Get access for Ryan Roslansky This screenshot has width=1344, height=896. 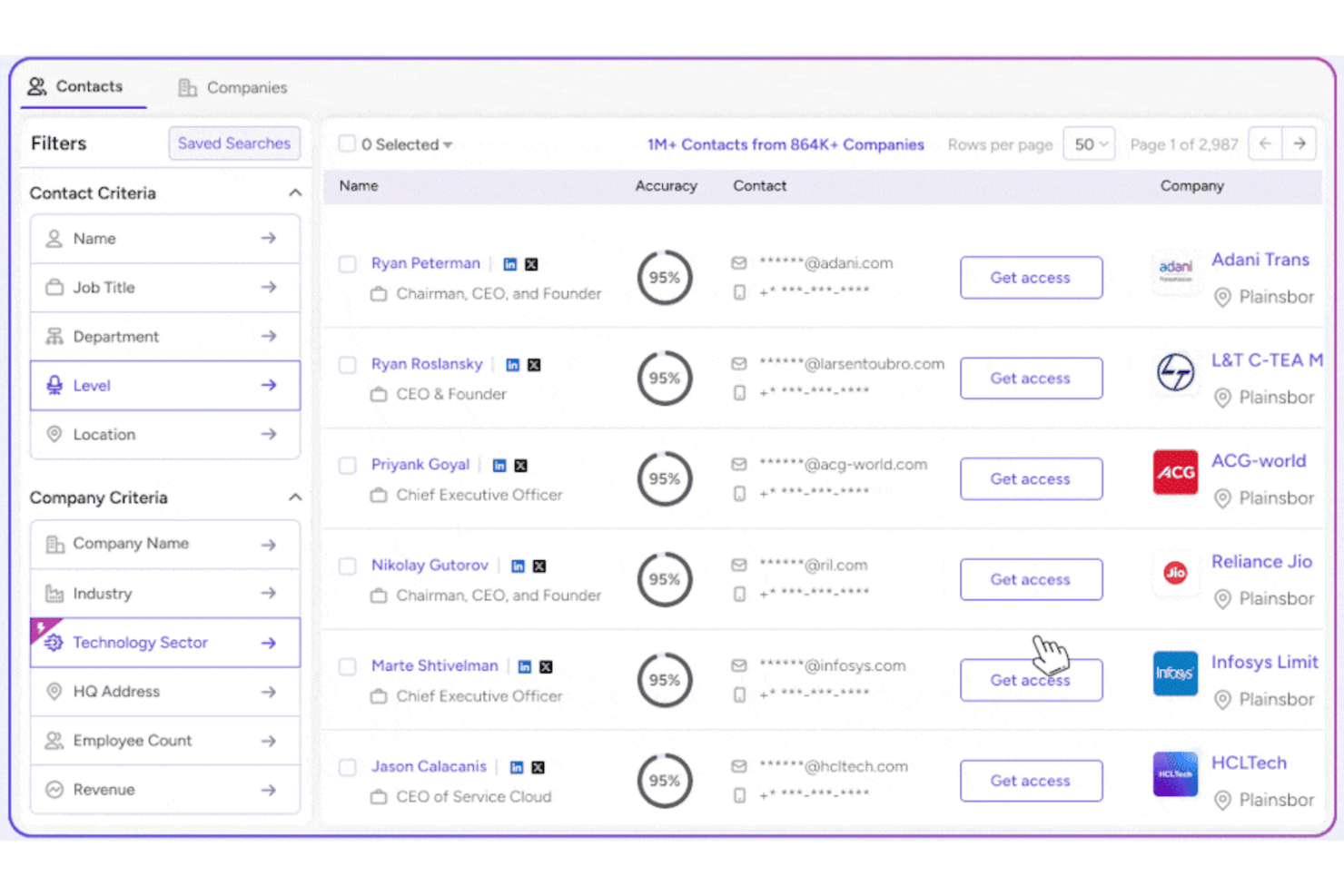1031,379
